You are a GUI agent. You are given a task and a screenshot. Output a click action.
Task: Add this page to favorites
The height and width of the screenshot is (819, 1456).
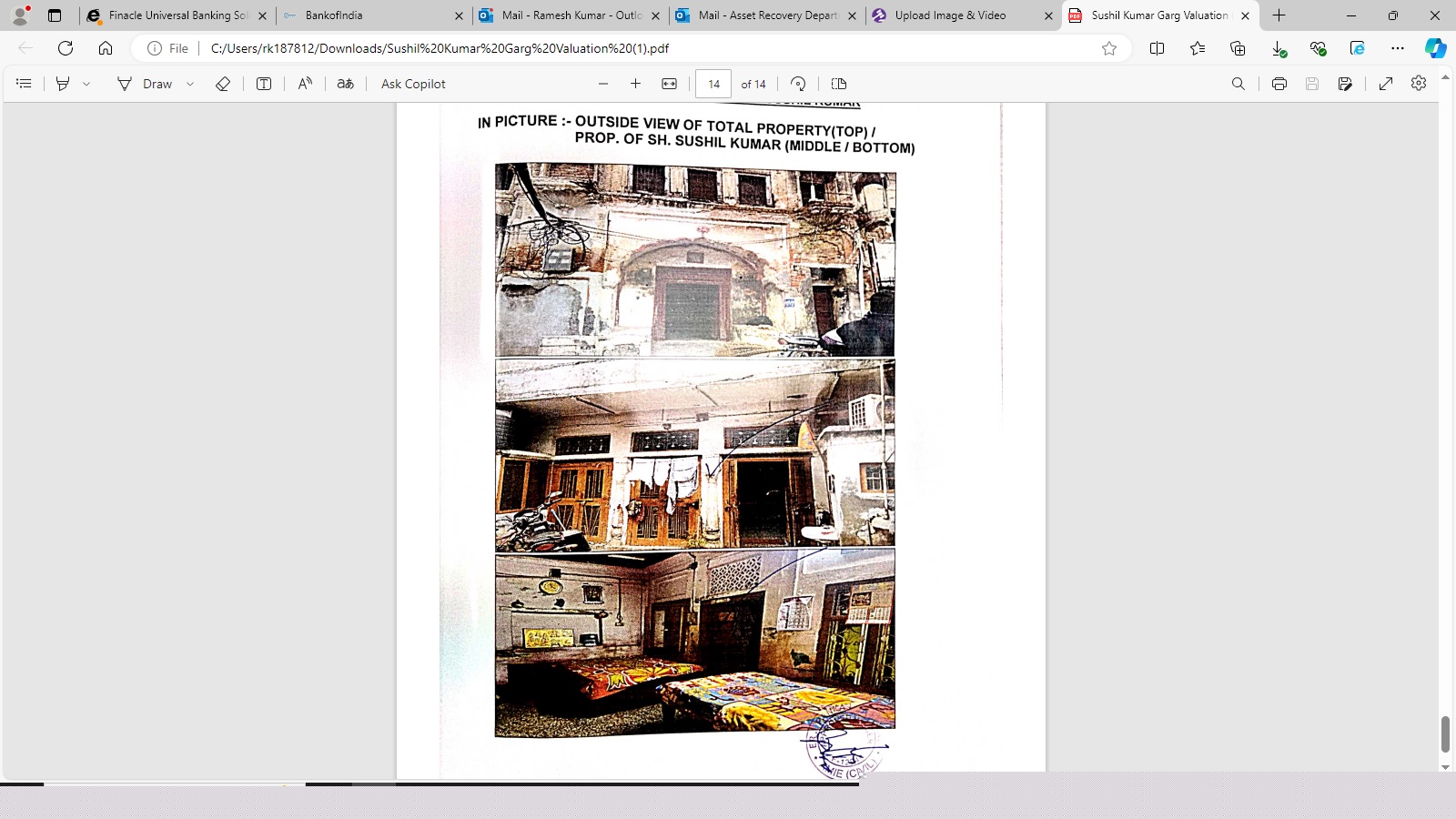[1109, 48]
